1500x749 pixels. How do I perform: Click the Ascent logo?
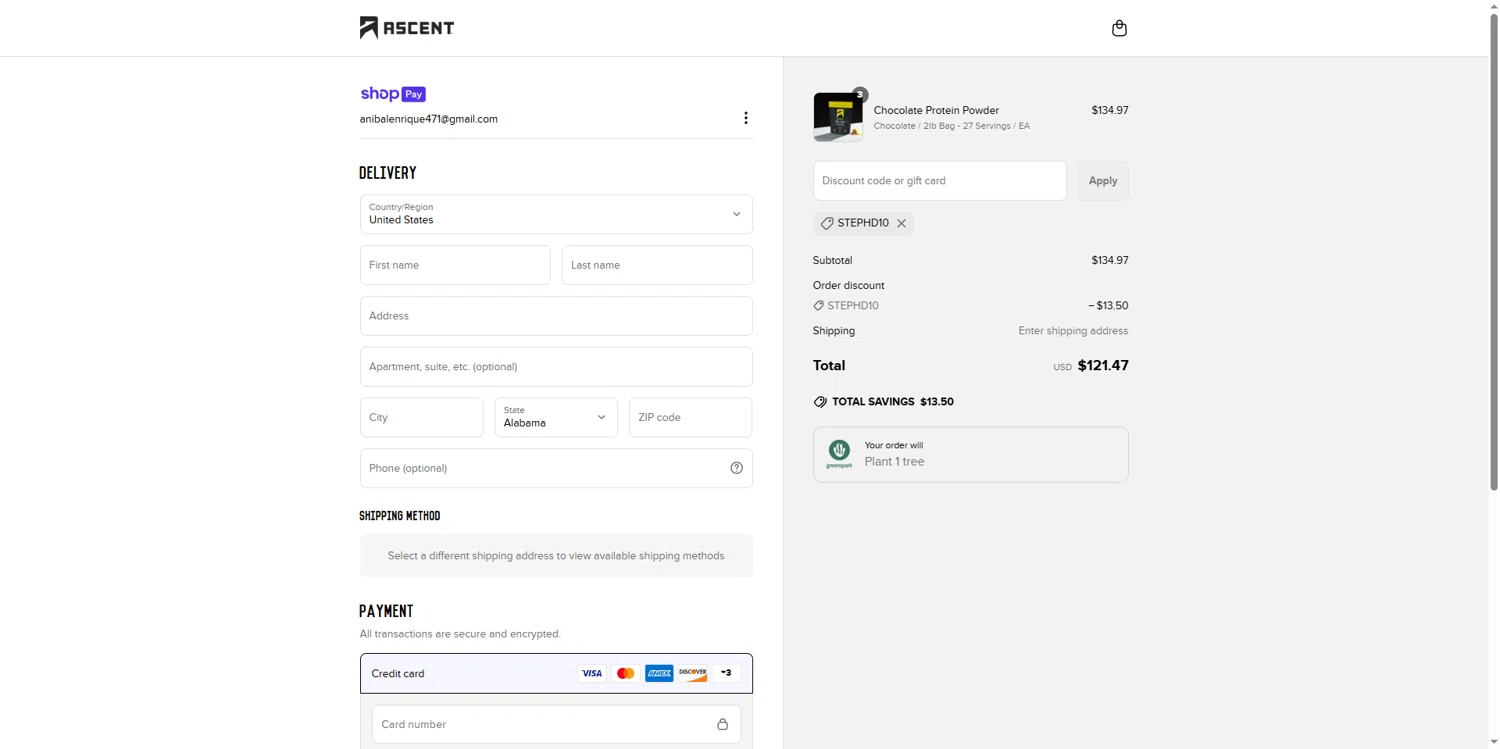coord(407,28)
